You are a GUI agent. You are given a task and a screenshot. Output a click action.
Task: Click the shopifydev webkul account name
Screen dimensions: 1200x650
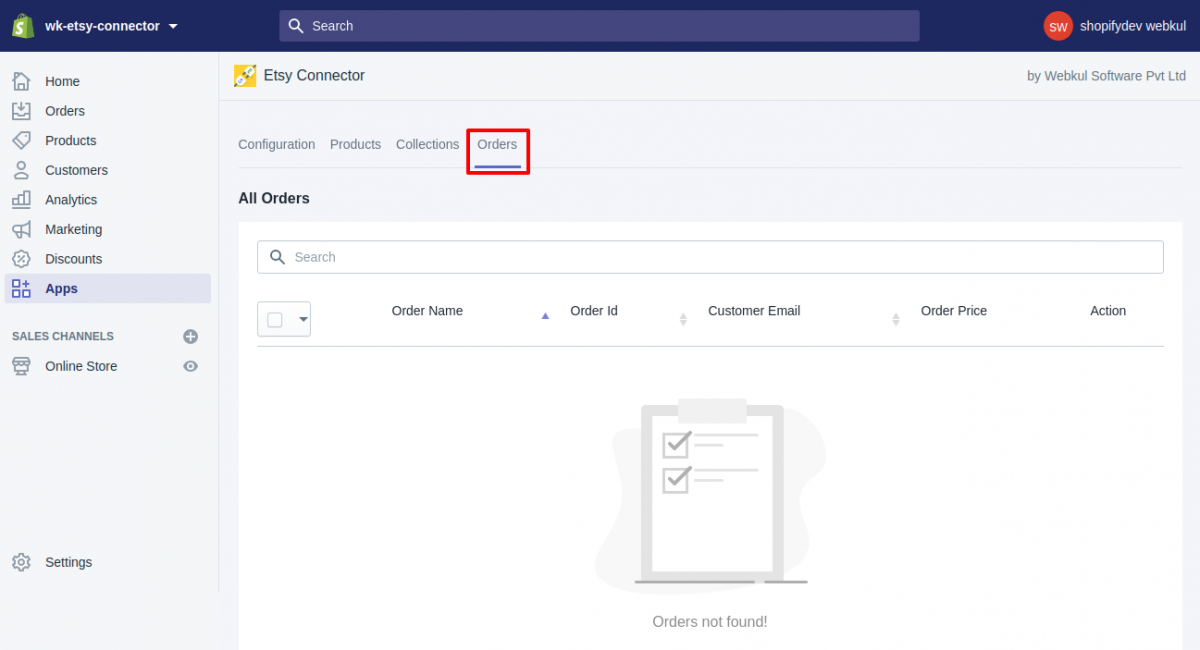[x=1133, y=26]
